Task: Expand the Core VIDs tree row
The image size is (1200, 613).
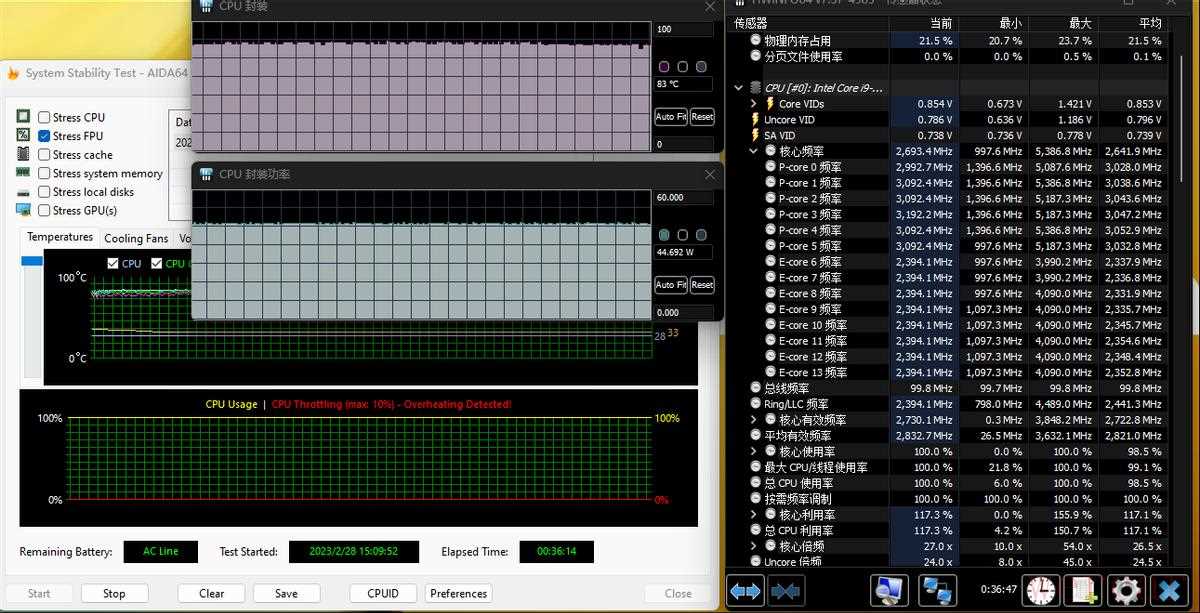Action: [x=754, y=104]
